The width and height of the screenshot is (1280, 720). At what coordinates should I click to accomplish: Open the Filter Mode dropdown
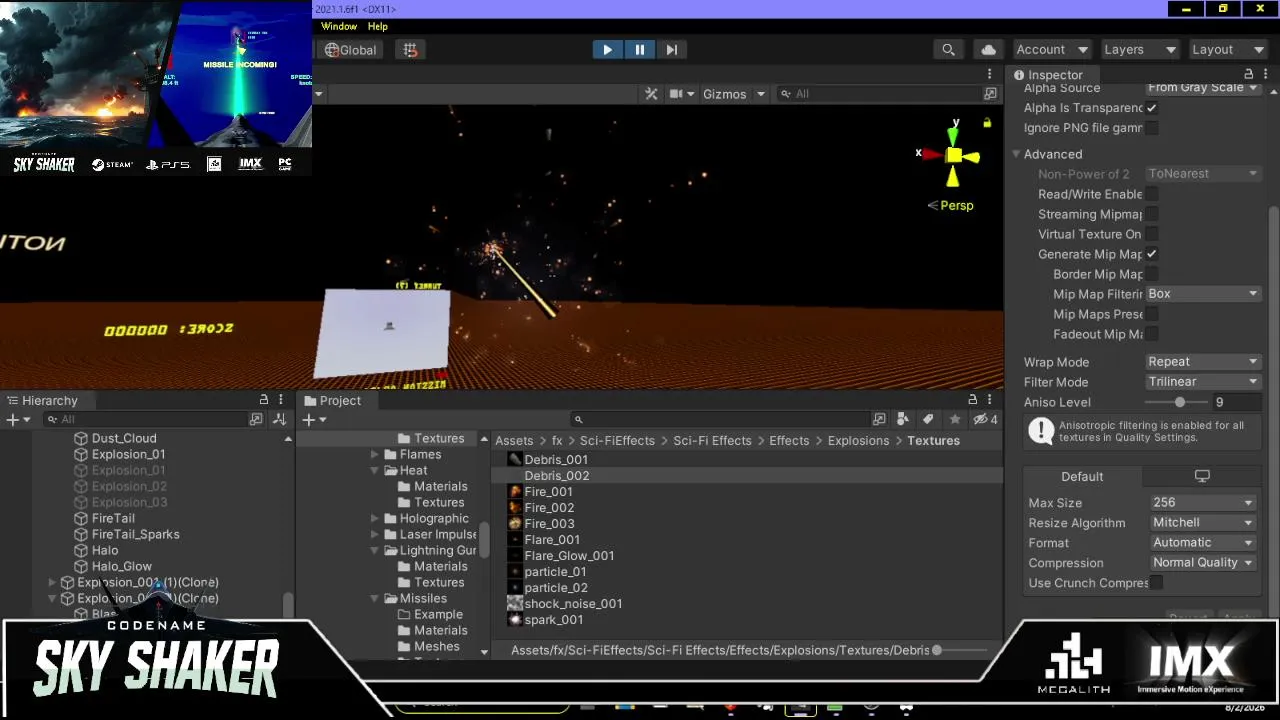1203,382
